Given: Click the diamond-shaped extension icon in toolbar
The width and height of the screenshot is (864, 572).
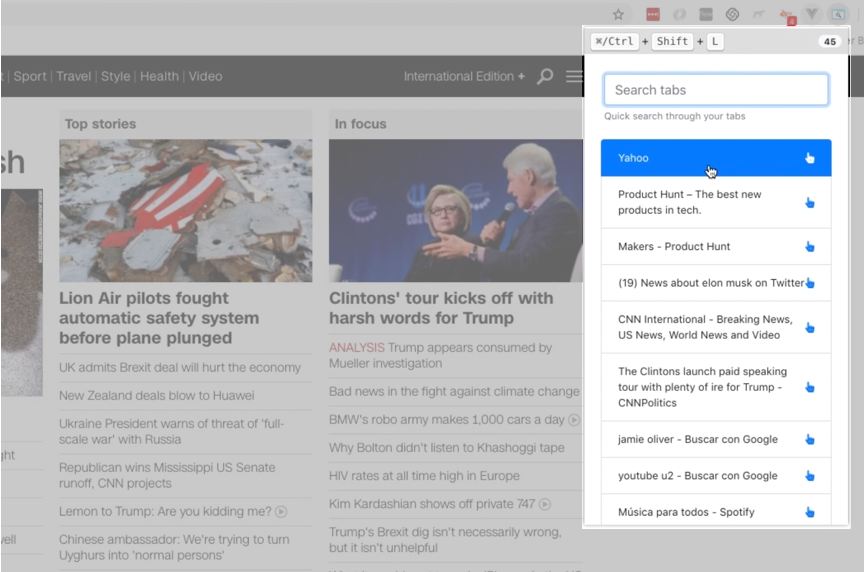Looking at the screenshot, I should [x=732, y=14].
